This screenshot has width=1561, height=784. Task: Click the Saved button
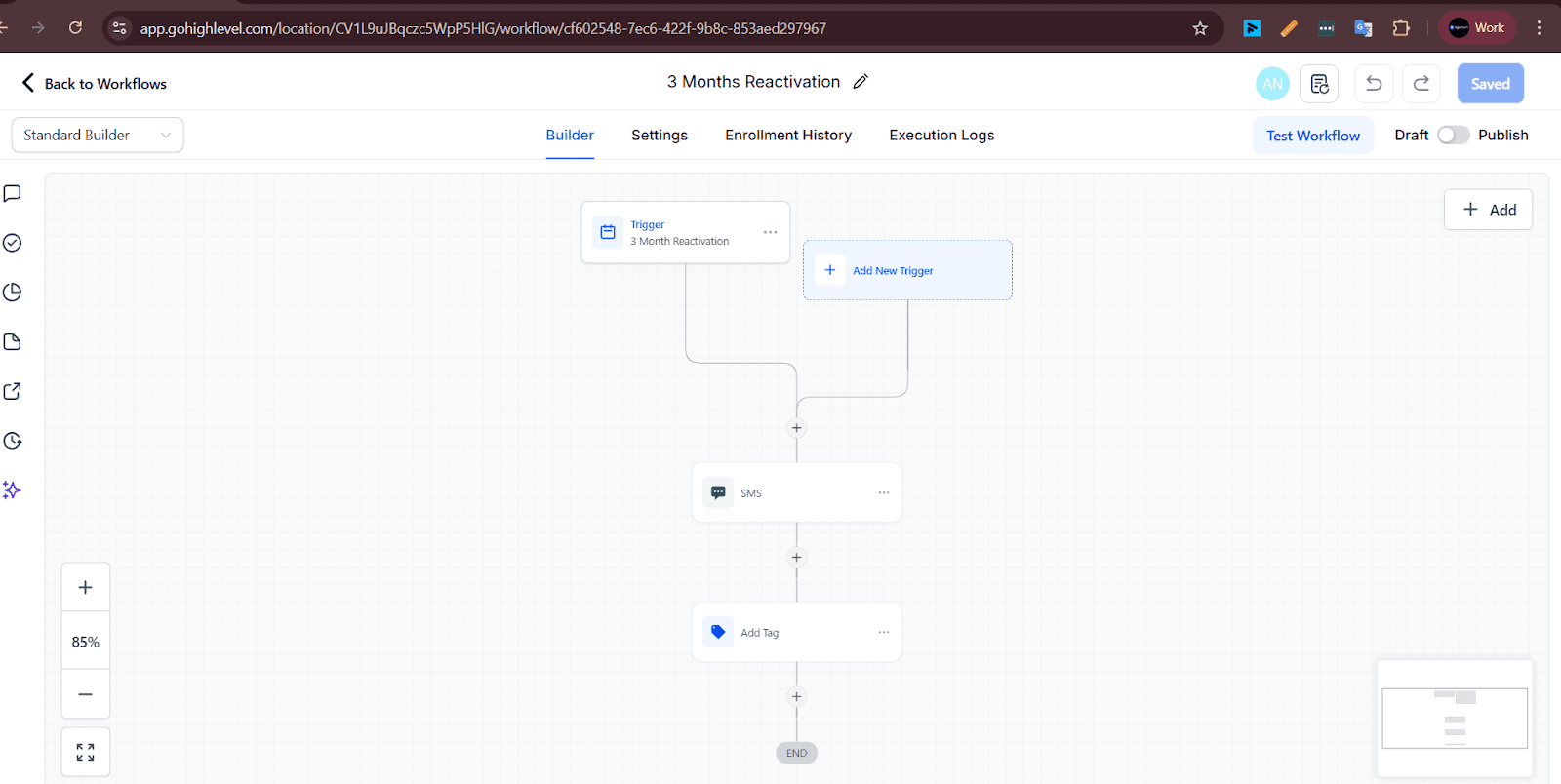coord(1491,84)
